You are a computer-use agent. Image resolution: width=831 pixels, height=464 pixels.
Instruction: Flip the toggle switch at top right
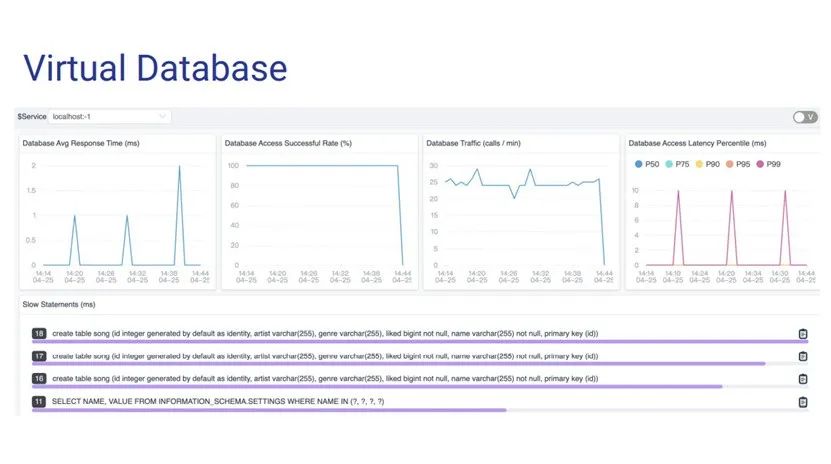pyautogui.click(x=804, y=117)
